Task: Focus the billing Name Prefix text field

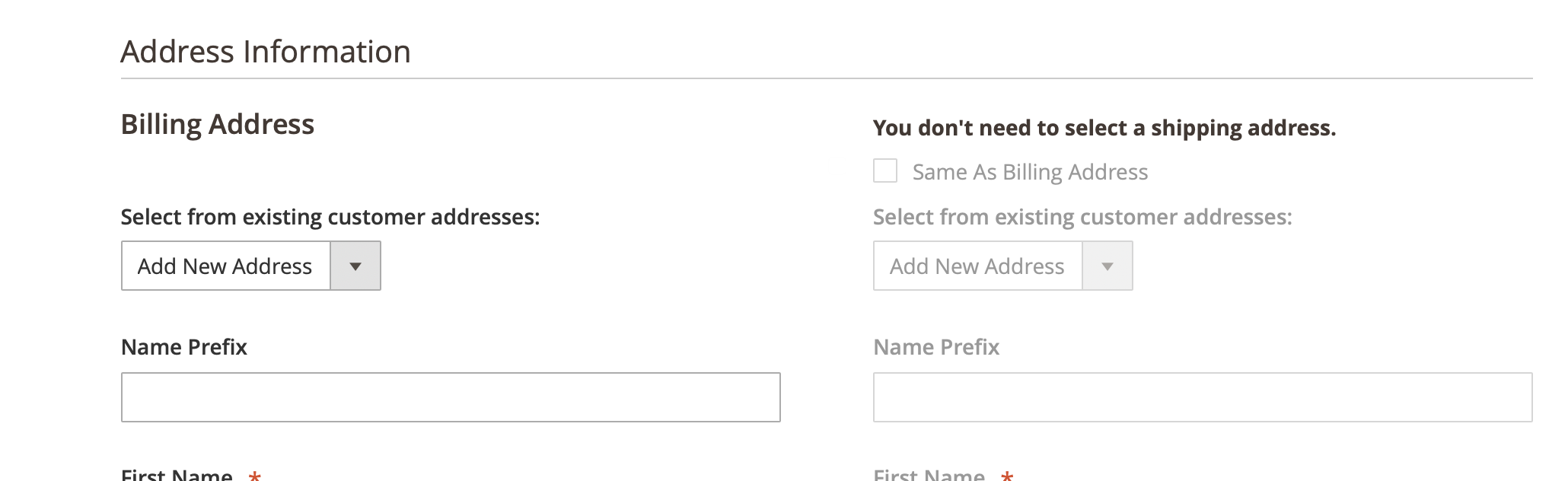Action: (x=451, y=397)
